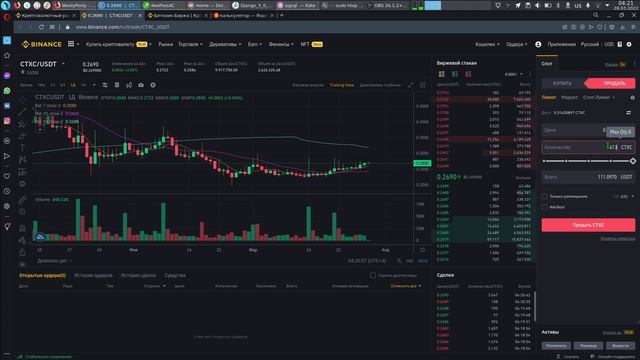The width and height of the screenshot is (640, 360).
Task: Select the trend line drawing tool
Action: [22, 111]
